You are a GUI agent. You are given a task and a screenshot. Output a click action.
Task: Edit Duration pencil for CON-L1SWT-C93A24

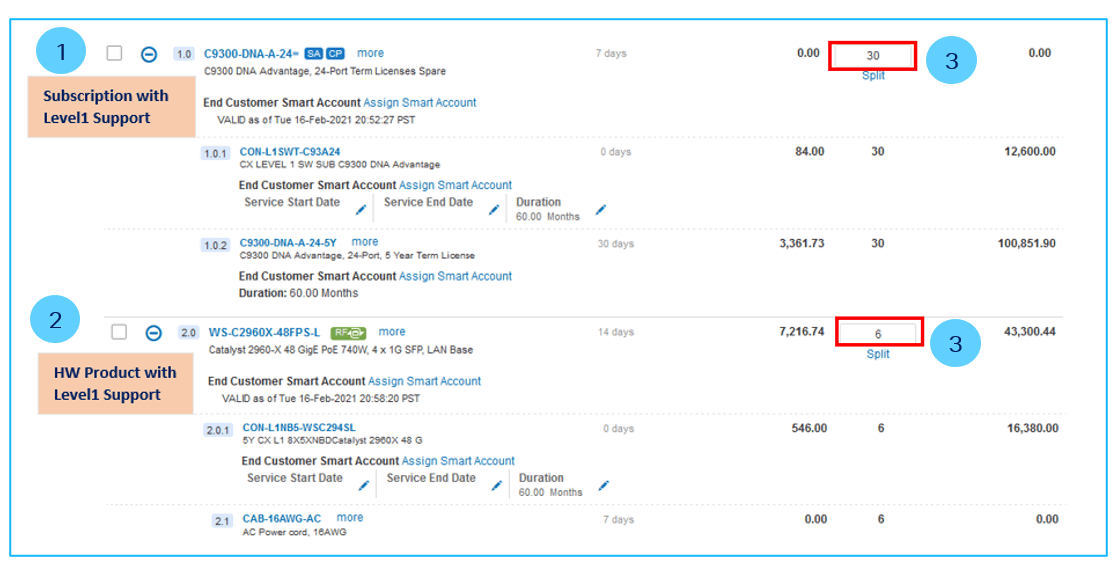[x=601, y=209]
